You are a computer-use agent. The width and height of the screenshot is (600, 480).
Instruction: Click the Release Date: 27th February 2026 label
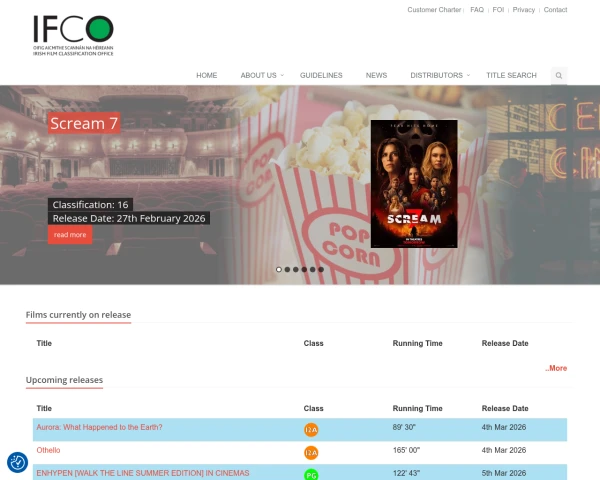(129, 218)
